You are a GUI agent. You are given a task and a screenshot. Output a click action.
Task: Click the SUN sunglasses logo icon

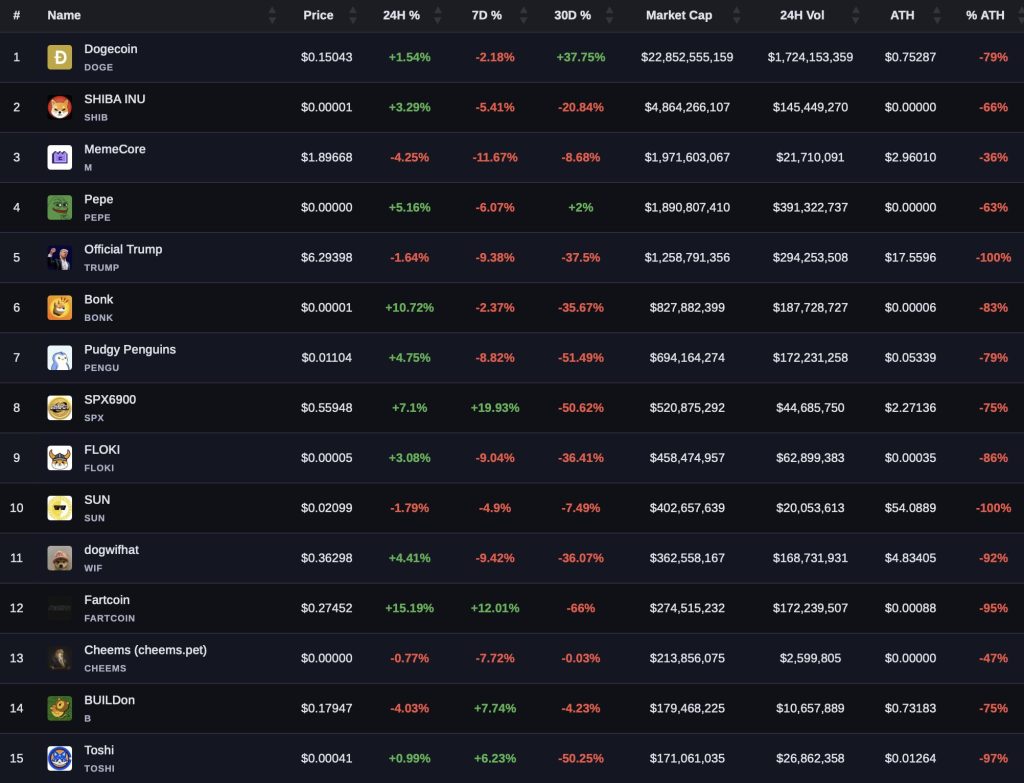click(x=59, y=507)
